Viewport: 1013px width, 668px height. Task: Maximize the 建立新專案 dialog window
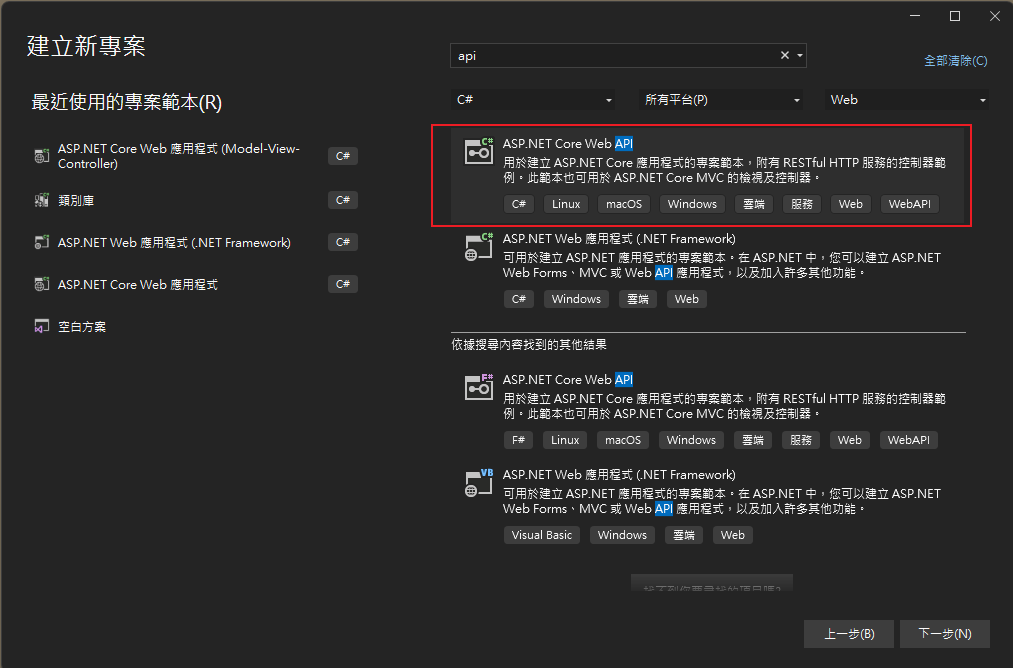(x=955, y=16)
